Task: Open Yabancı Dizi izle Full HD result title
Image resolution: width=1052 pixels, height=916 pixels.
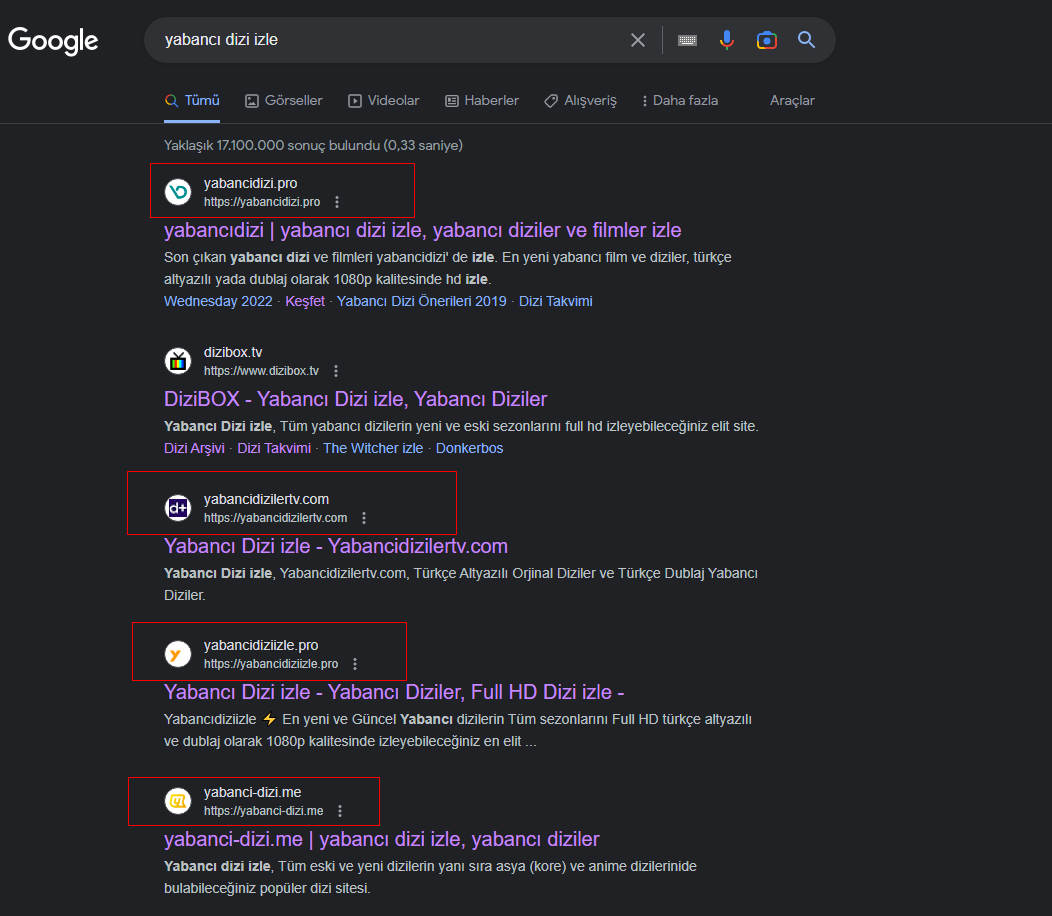Action: [x=394, y=692]
